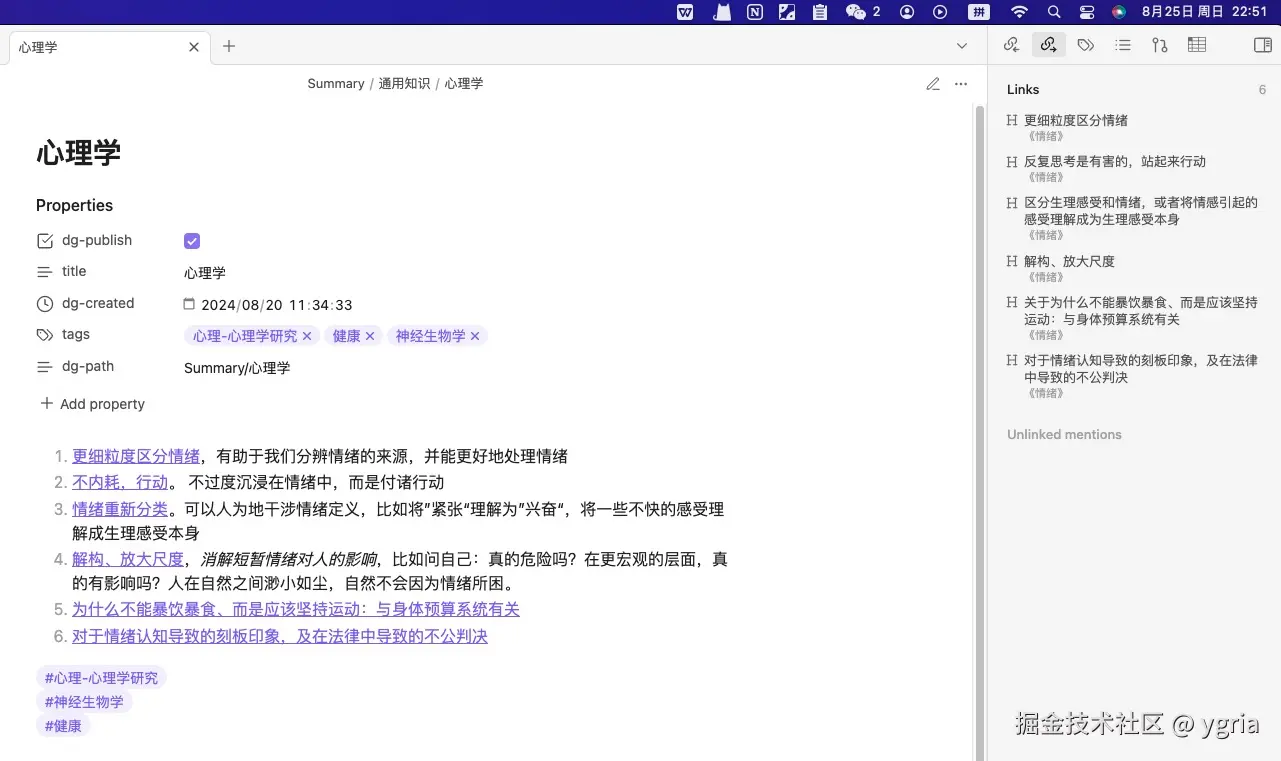Open the Wi-Fi menu in the menu bar
Screen dimensions: 1281x761
[x=1020, y=12]
